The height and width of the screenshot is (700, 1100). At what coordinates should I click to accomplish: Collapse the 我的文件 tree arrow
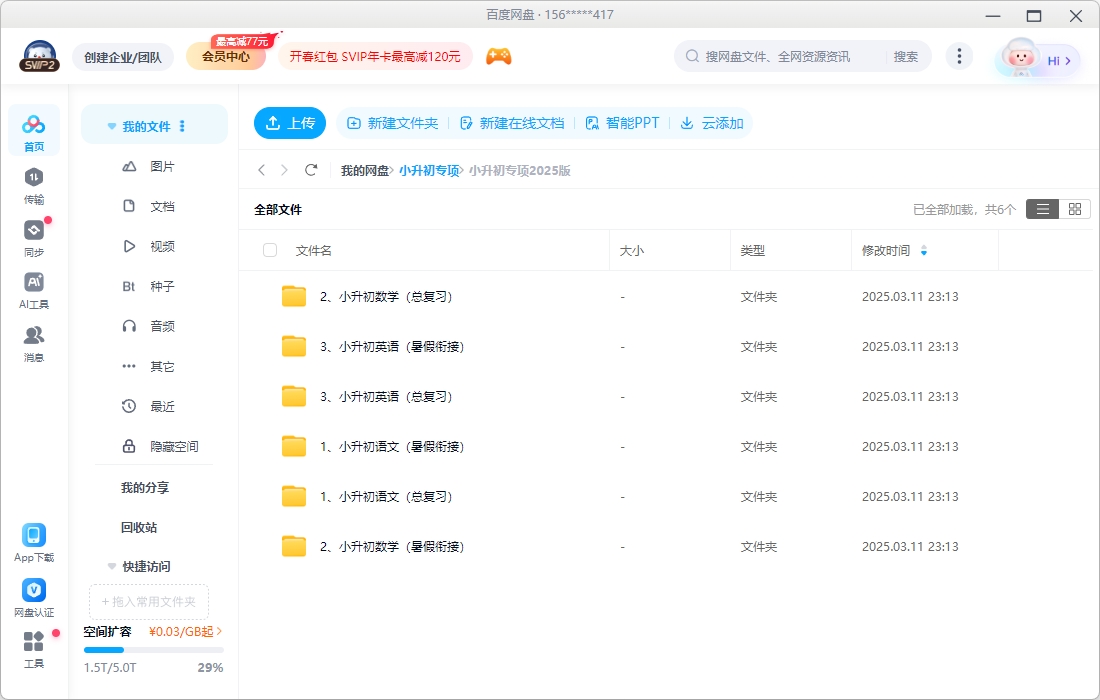112,126
